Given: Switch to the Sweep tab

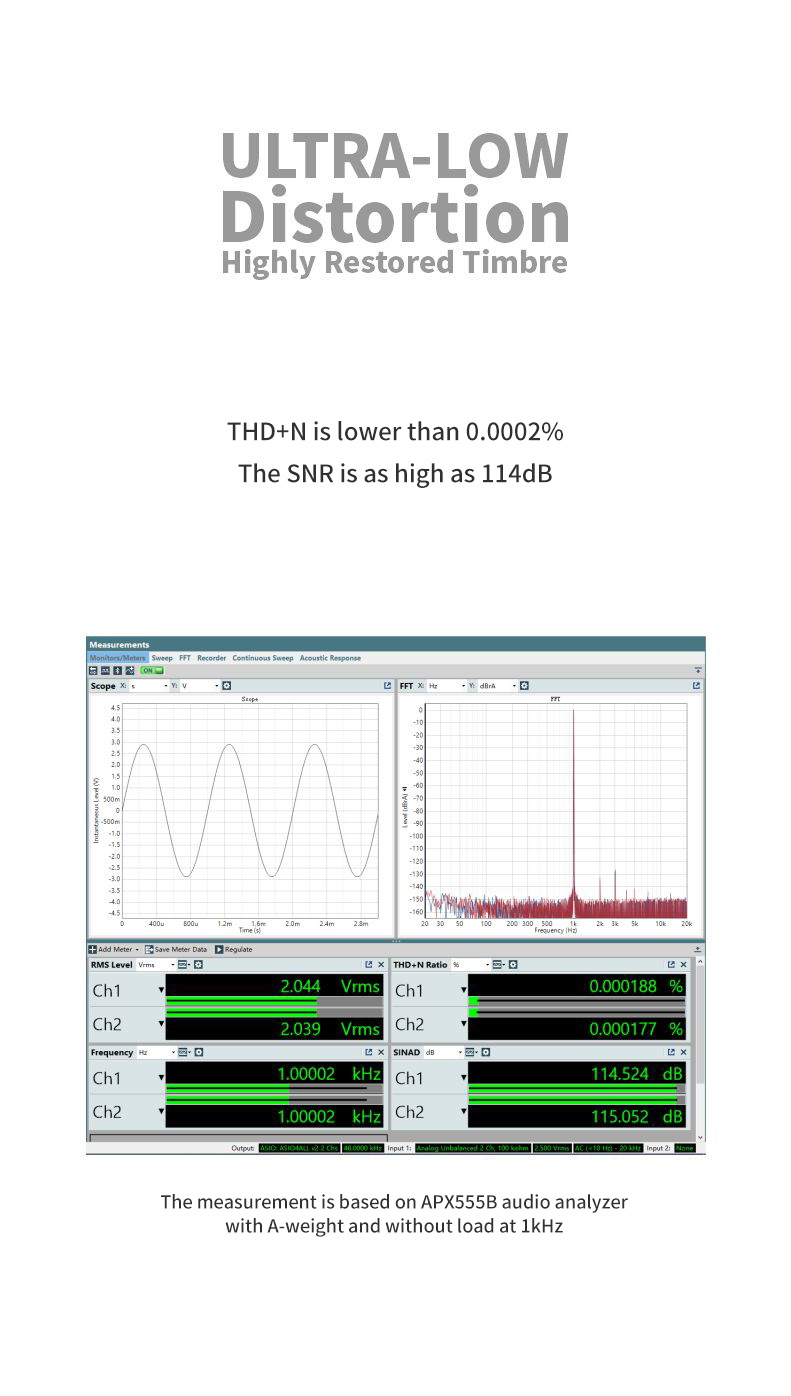Looking at the screenshot, I should [162, 658].
